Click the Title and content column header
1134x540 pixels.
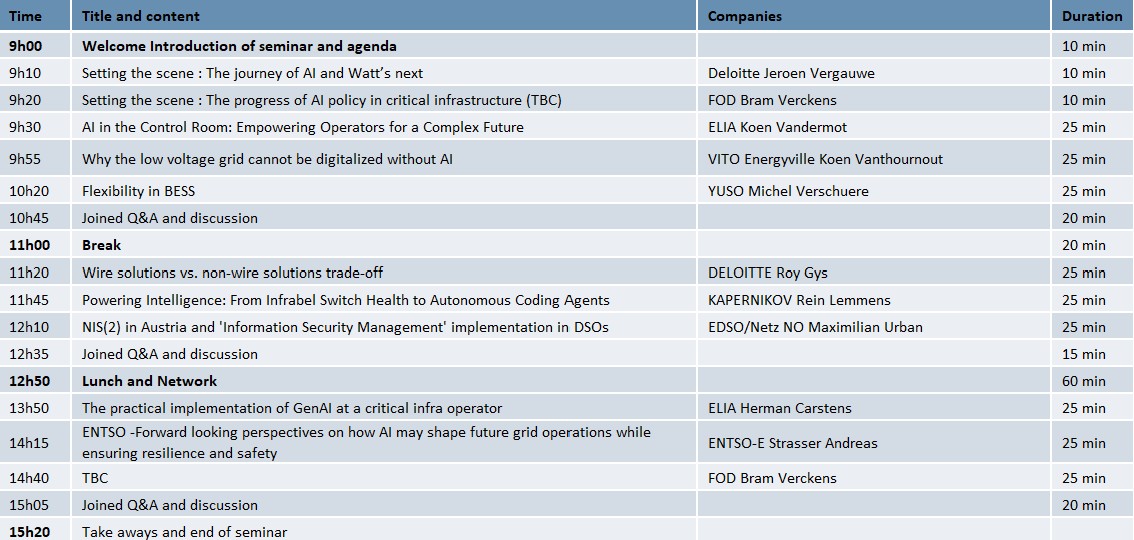[x=141, y=16]
